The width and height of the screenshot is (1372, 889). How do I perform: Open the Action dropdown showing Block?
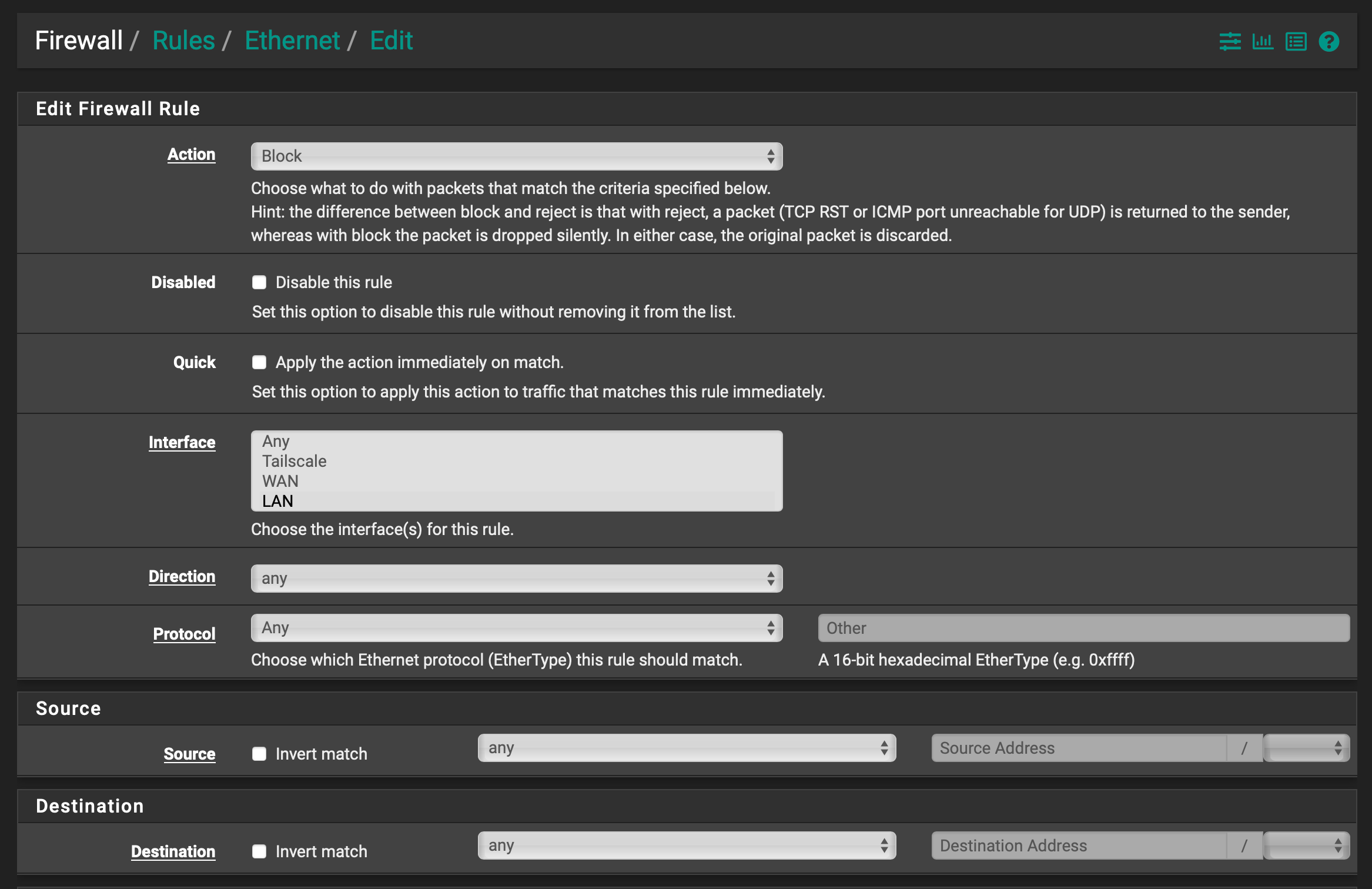pos(517,156)
